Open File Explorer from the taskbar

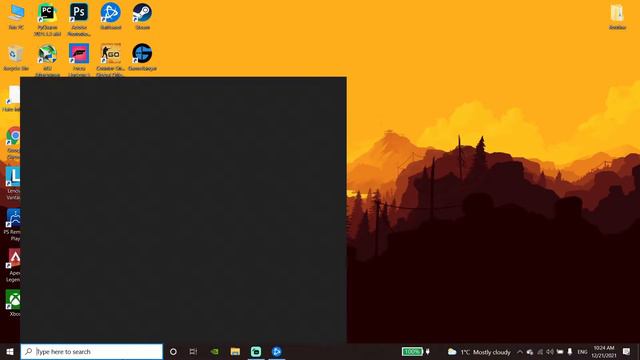[x=235, y=351]
